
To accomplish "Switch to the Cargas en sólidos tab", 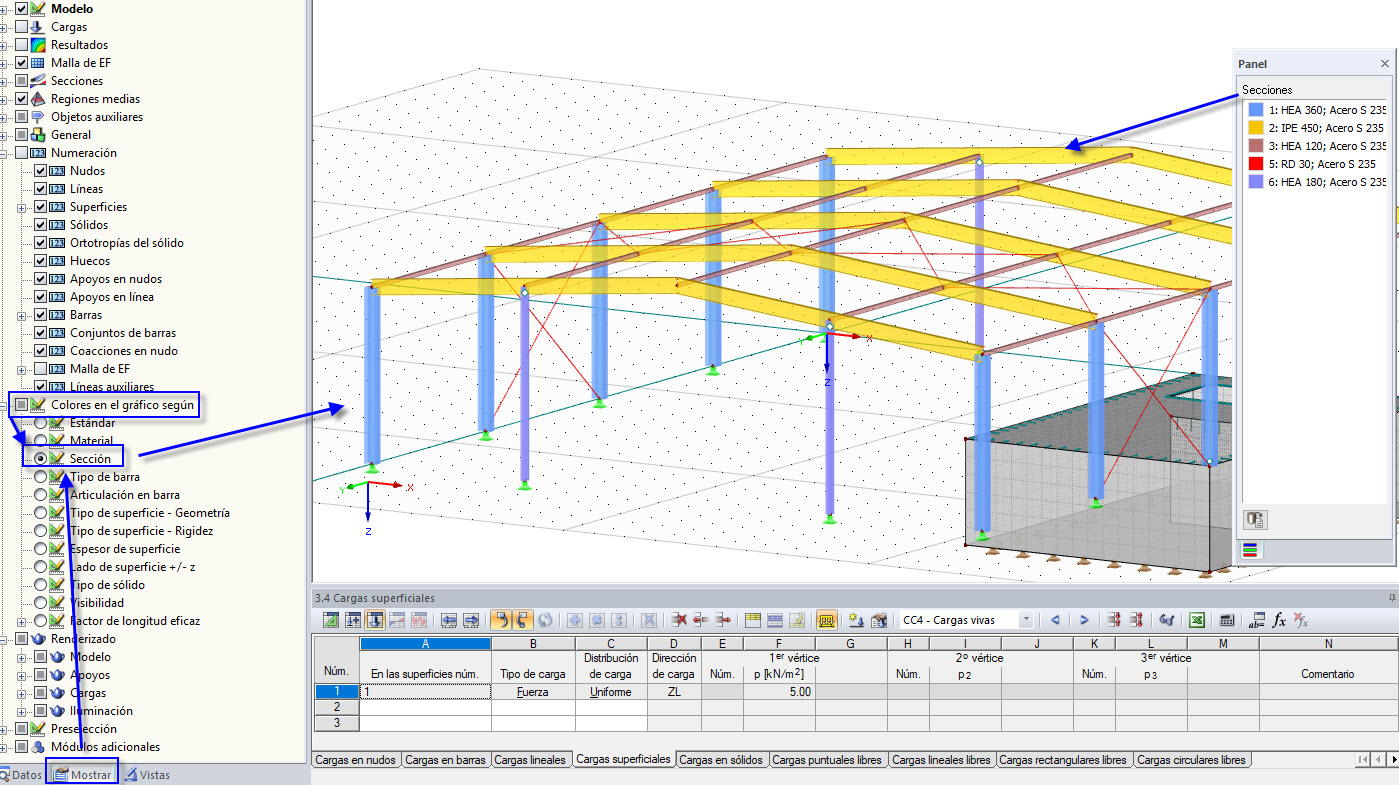I will 721,760.
